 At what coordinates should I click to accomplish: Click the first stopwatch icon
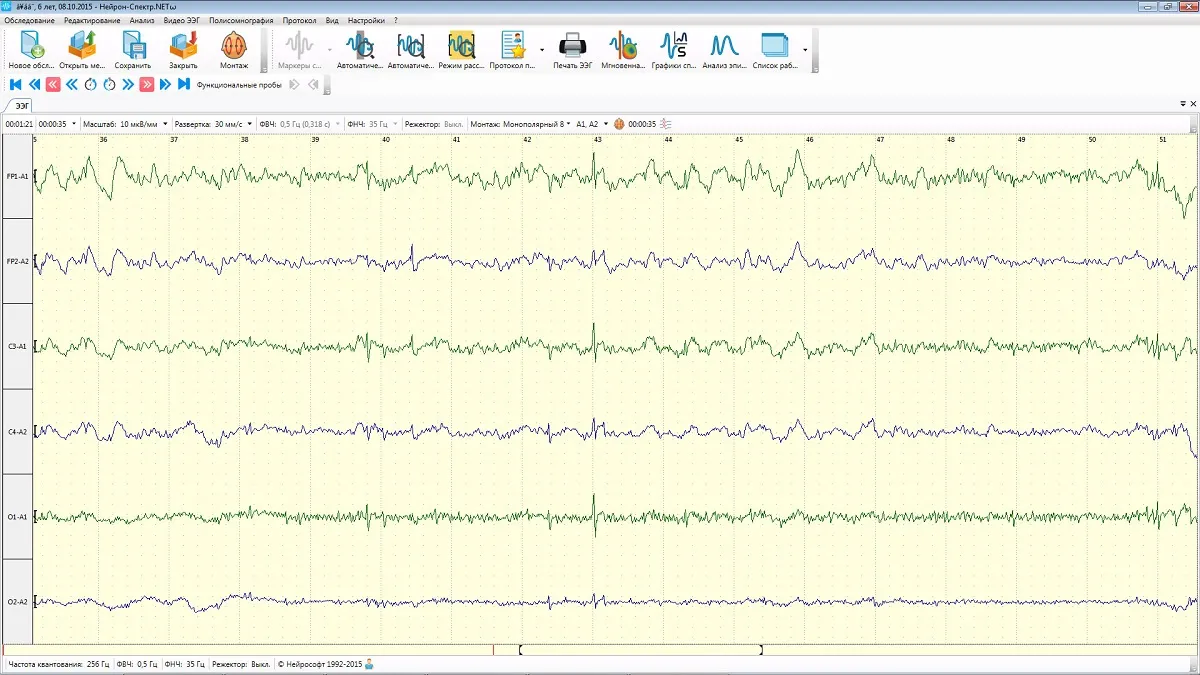(90, 85)
